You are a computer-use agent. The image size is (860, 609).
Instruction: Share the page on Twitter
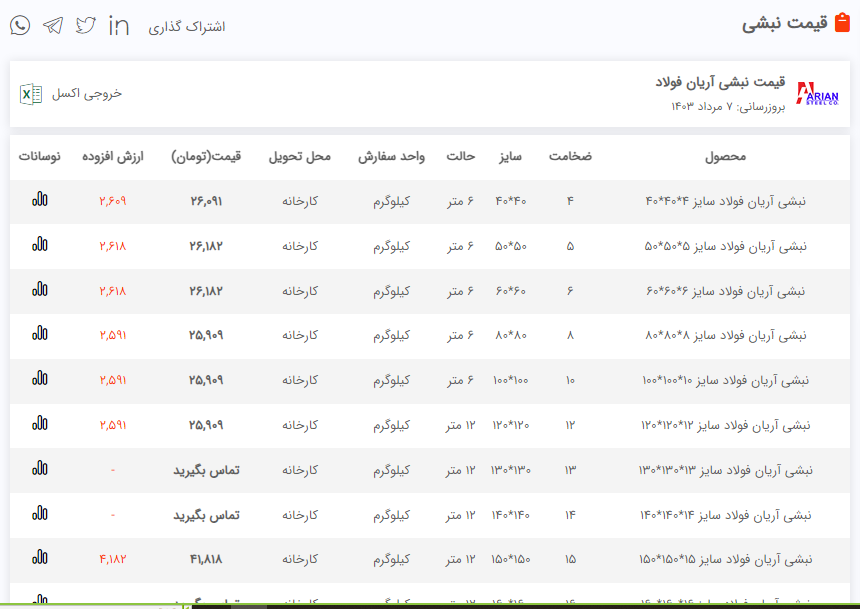point(86,26)
